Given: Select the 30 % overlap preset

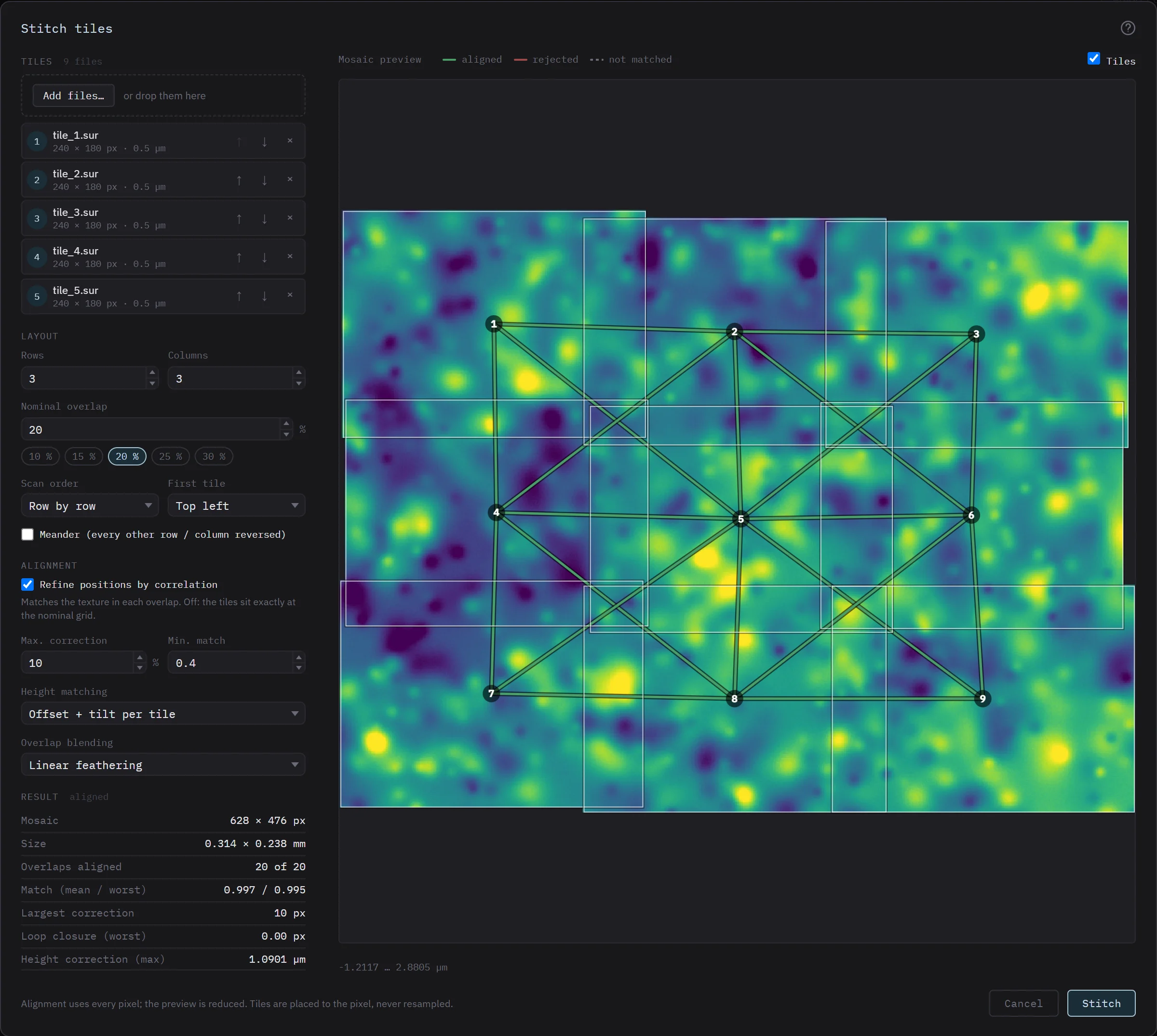Looking at the screenshot, I should pyautogui.click(x=214, y=456).
